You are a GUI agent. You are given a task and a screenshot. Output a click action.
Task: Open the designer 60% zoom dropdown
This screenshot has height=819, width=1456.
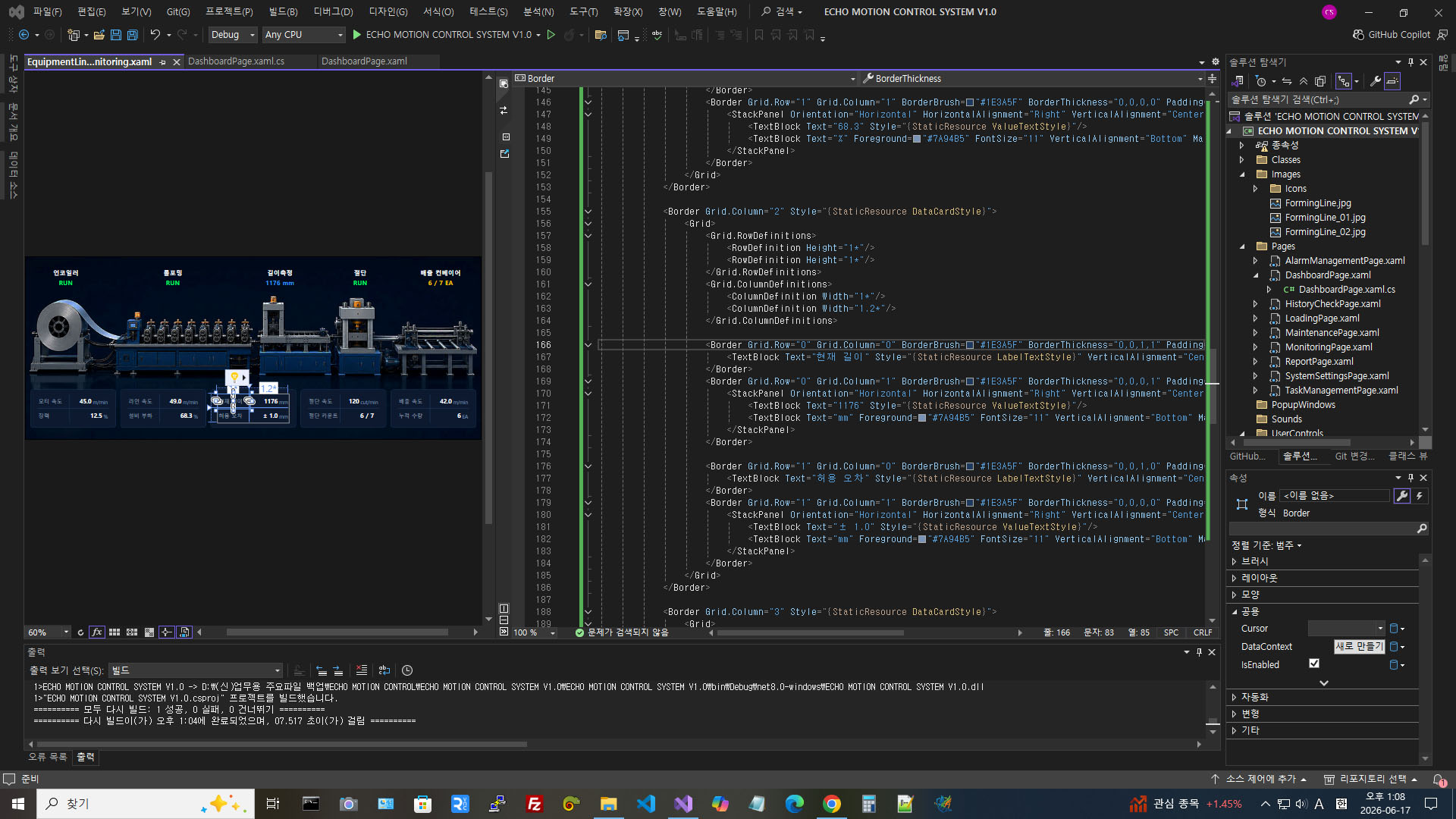point(48,632)
